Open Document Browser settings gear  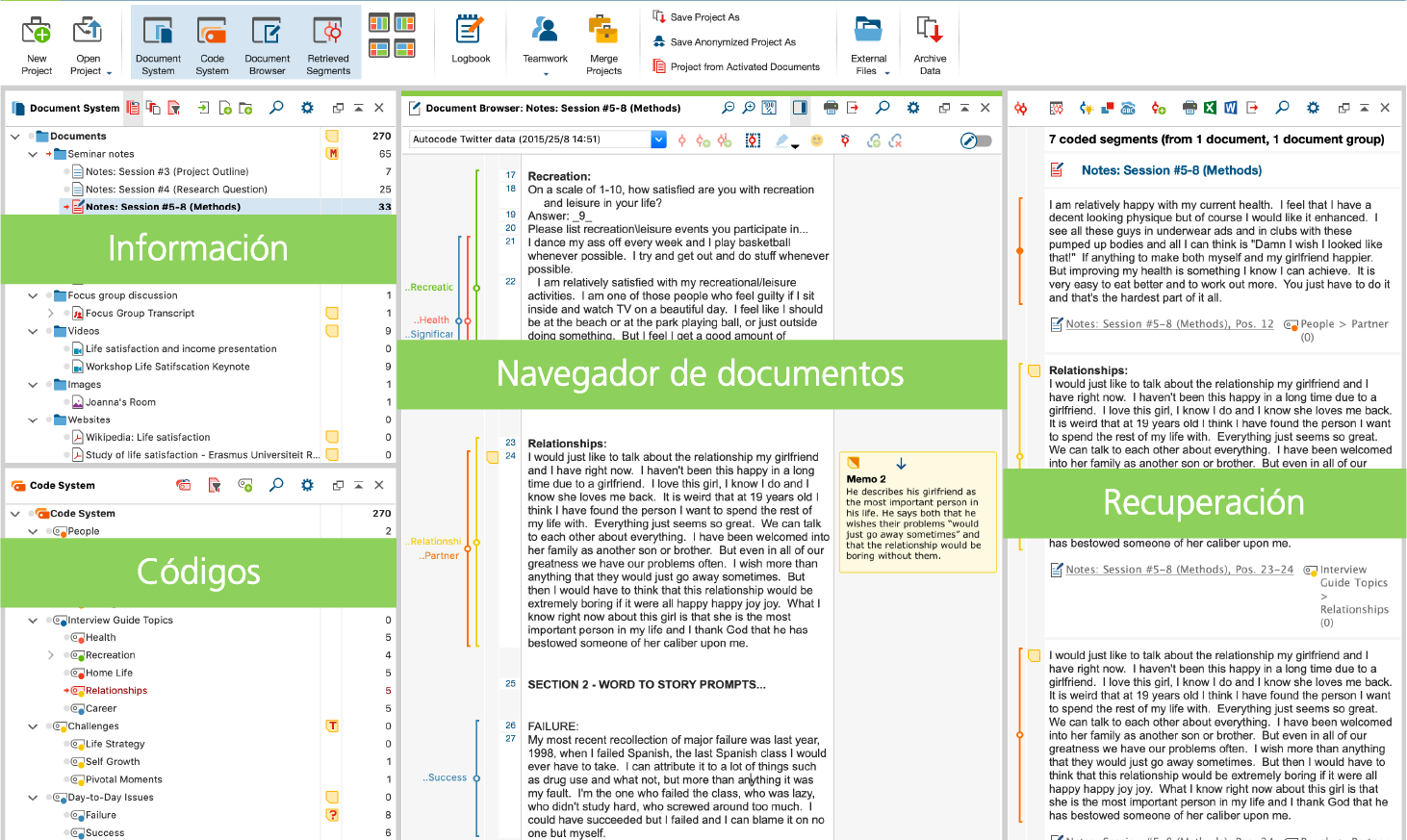coord(913,108)
